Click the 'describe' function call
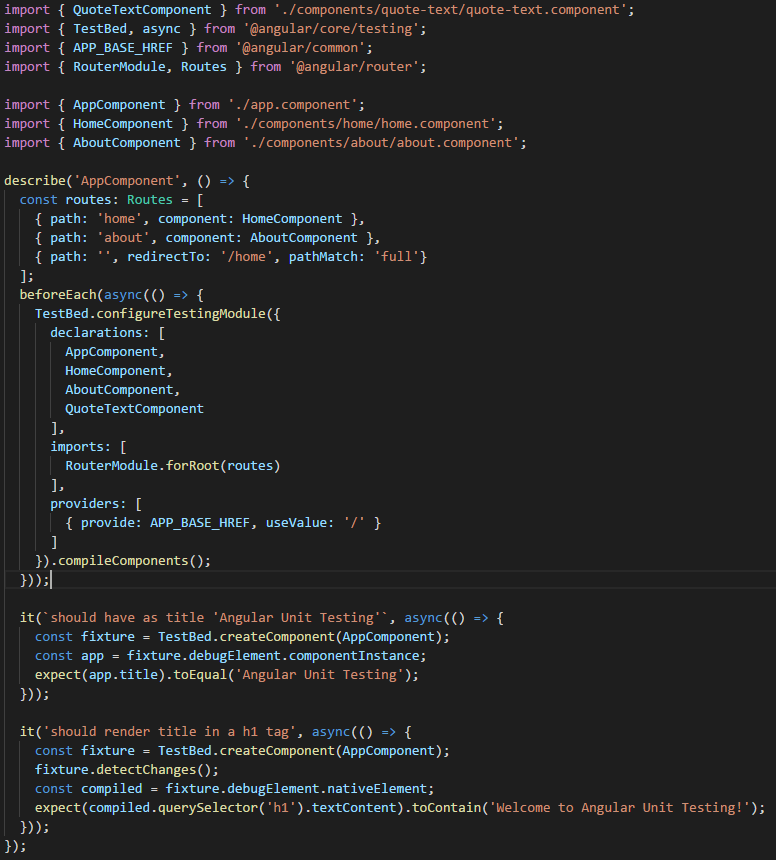This screenshot has width=776, height=860. coord(35,181)
